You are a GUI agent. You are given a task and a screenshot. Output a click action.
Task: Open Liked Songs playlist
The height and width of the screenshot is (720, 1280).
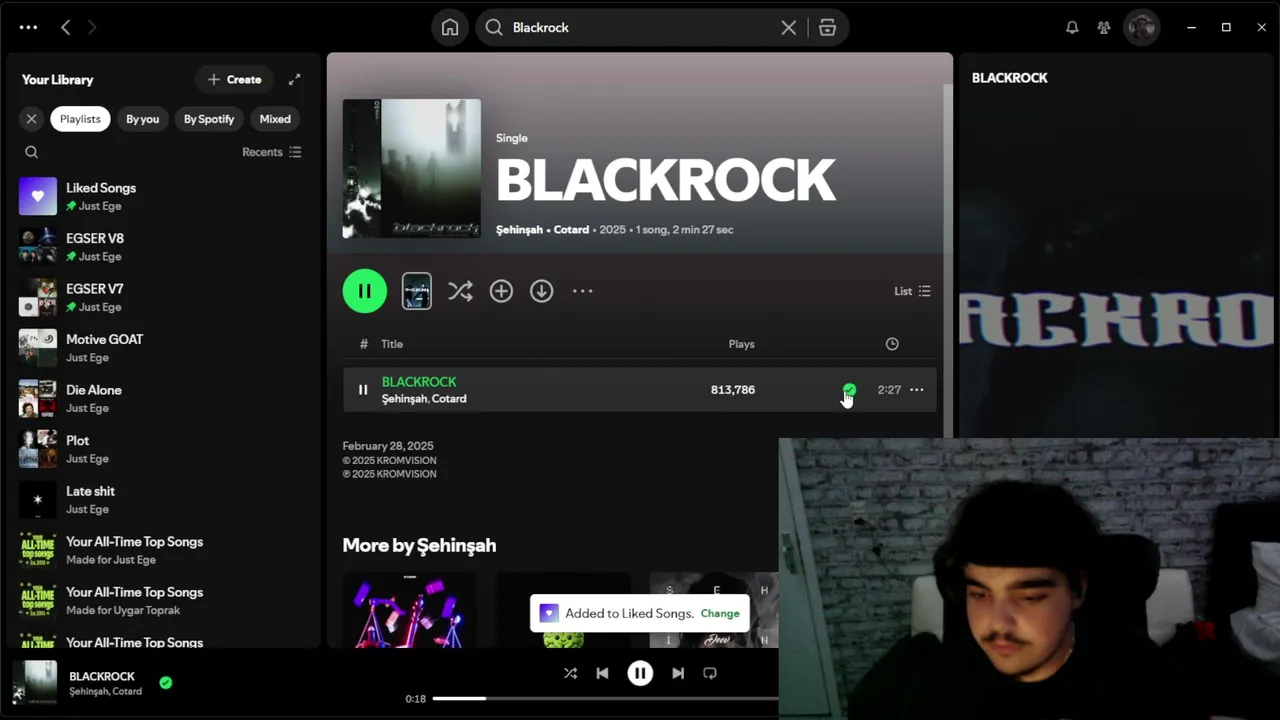[x=162, y=196]
